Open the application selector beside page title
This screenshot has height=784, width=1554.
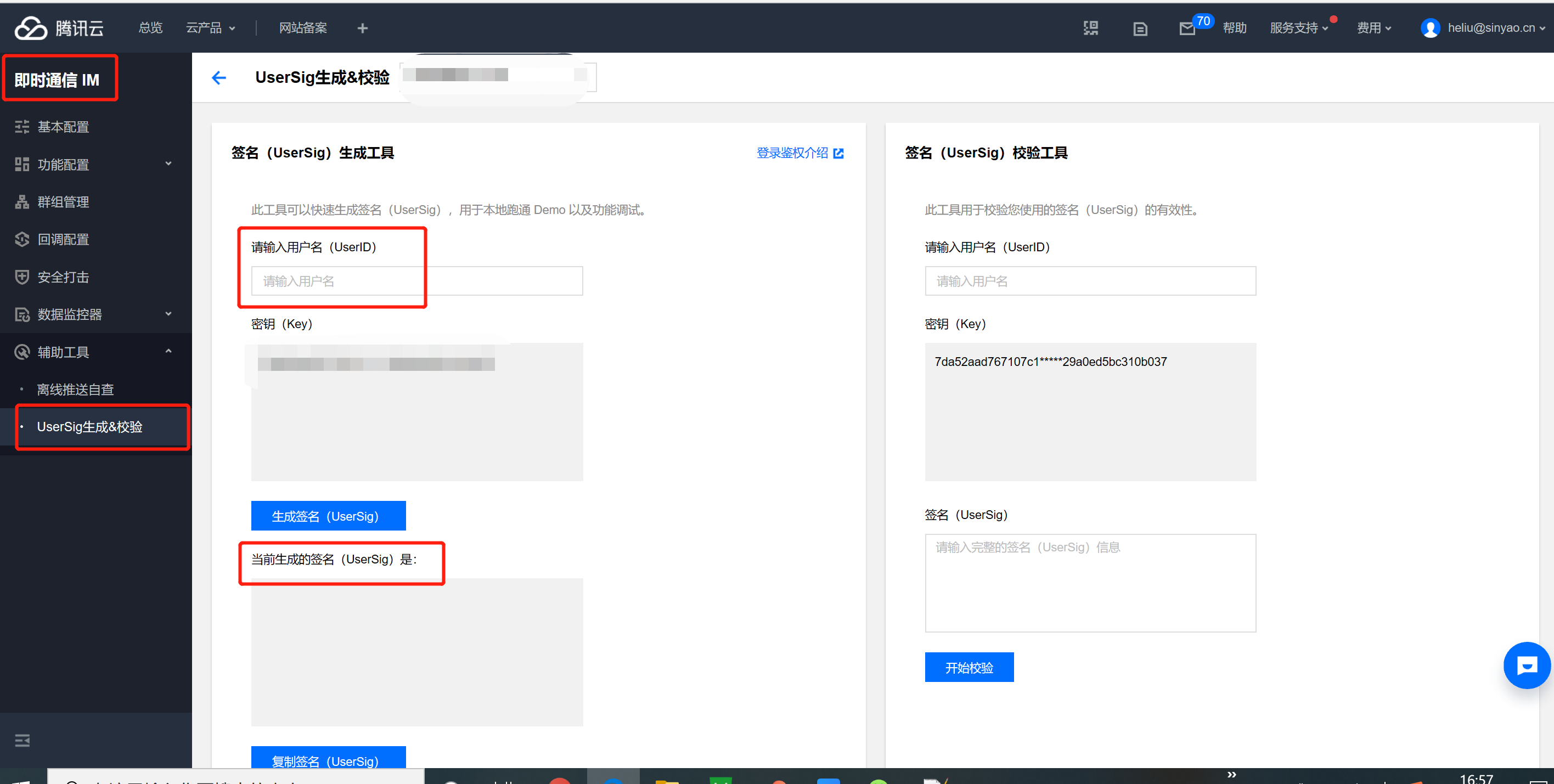point(498,77)
